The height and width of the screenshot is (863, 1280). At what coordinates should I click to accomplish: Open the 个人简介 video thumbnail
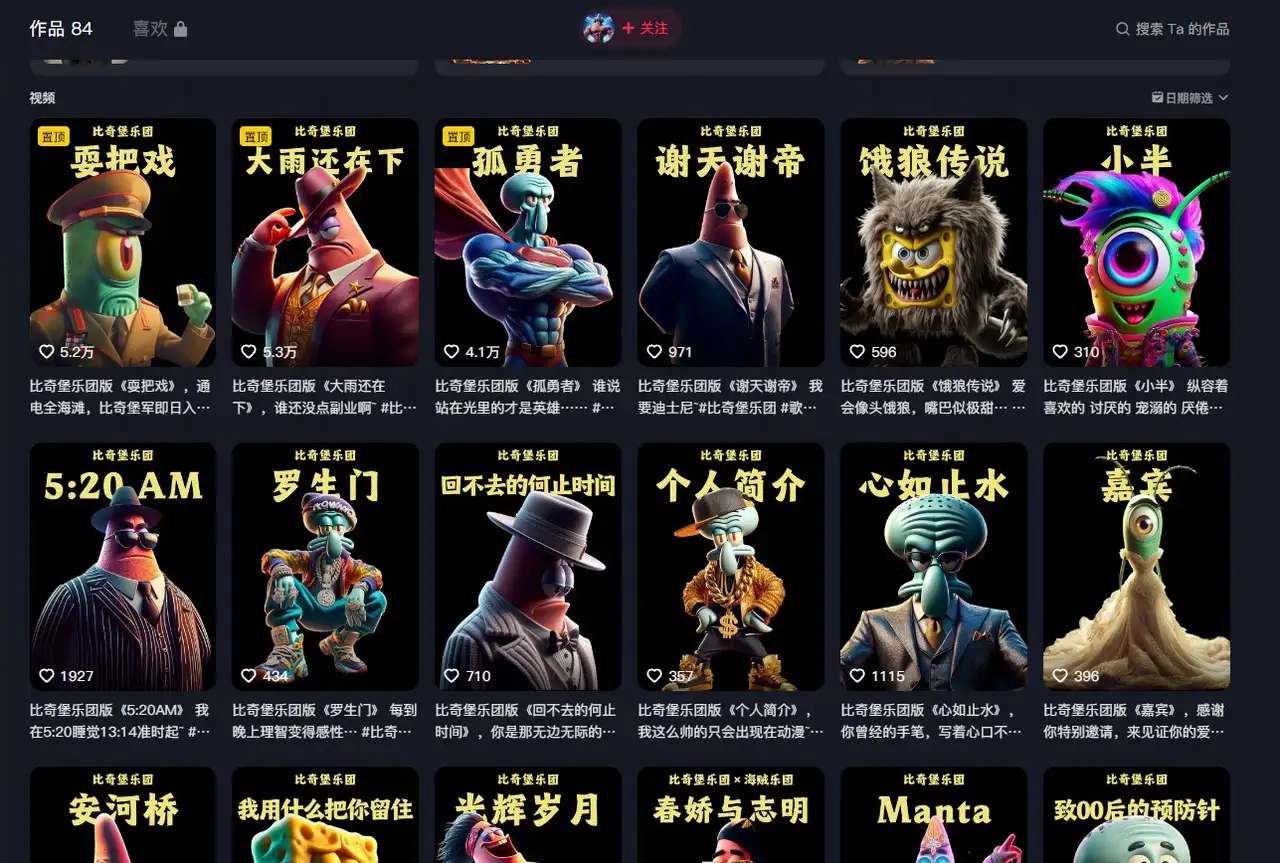pos(731,567)
